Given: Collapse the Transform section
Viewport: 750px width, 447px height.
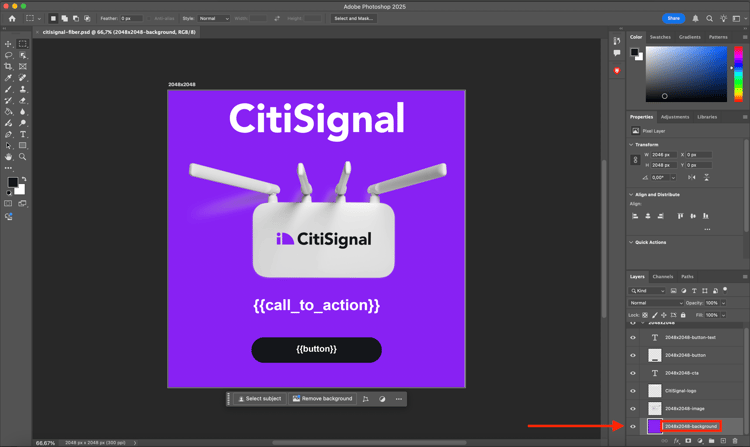Looking at the screenshot, I should 632,145.
